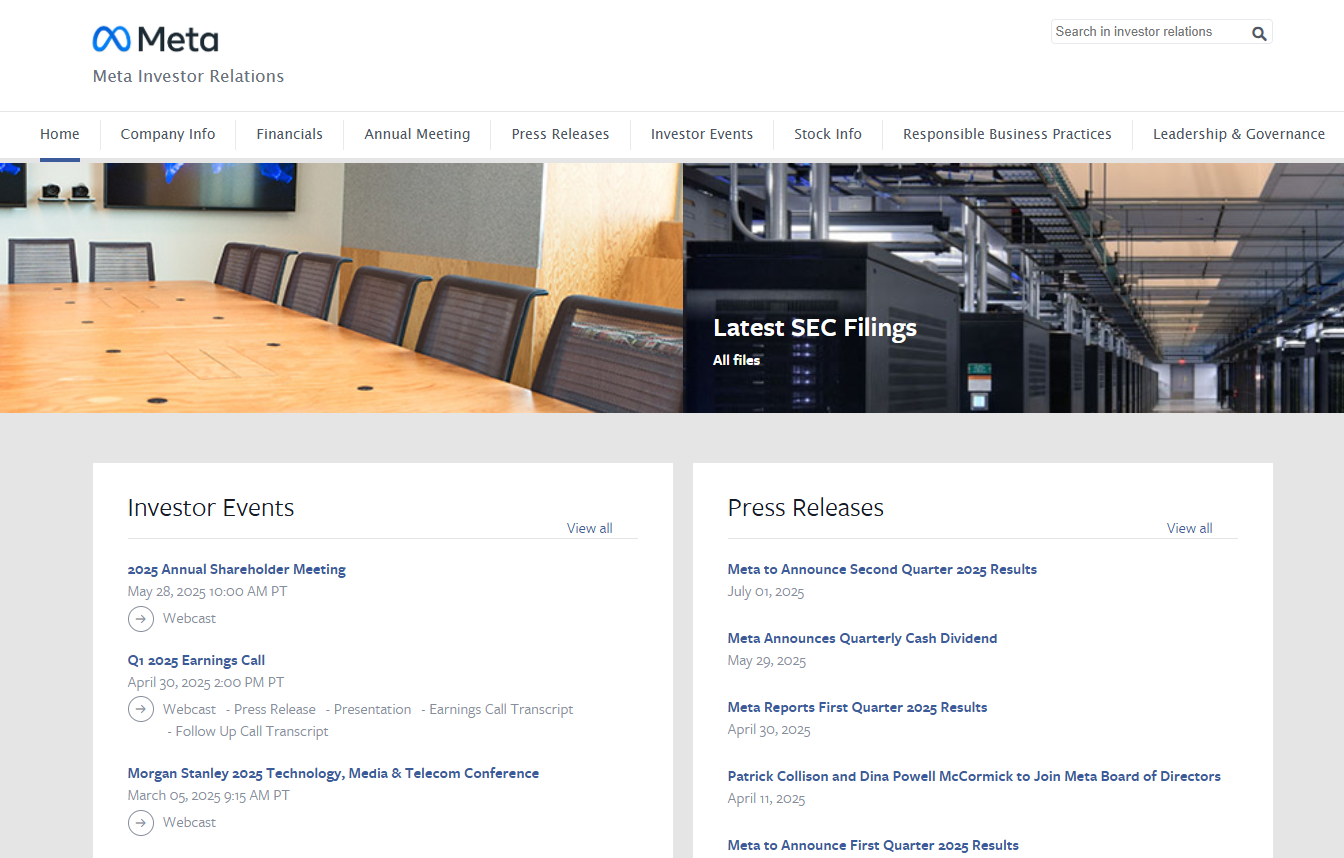Open Meta Announces Quarterly Cash Dividend release

pos(862,638)
